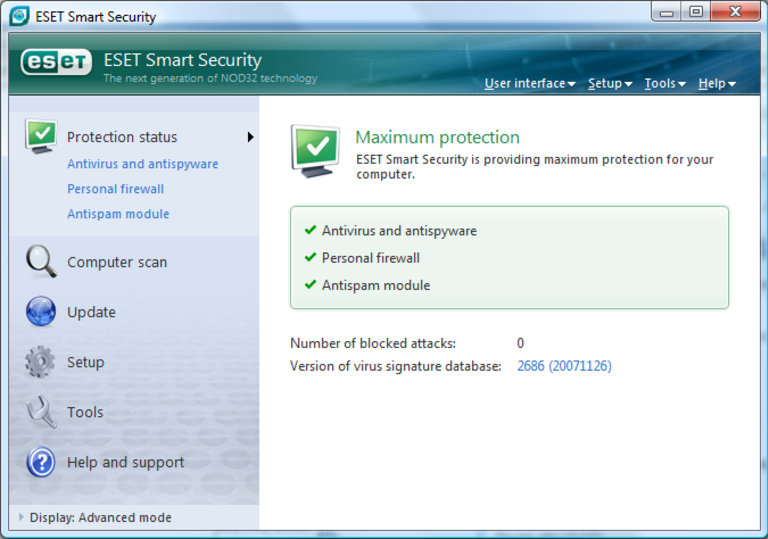Minimize the ESET Smart Security window
Screen dimensions: 768x539
(x=667, y=12)
